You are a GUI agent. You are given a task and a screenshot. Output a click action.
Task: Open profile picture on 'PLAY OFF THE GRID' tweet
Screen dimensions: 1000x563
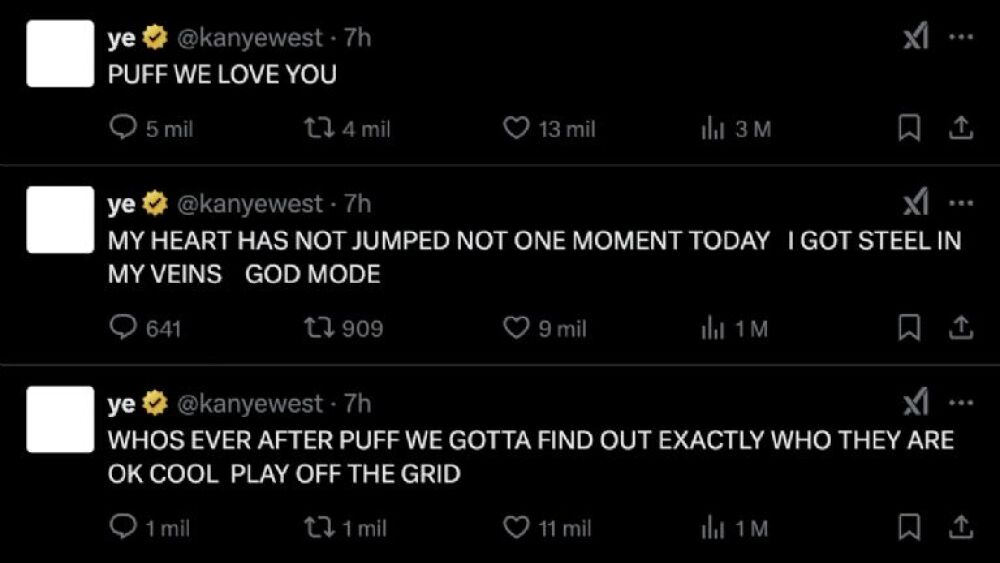[60, 419]
